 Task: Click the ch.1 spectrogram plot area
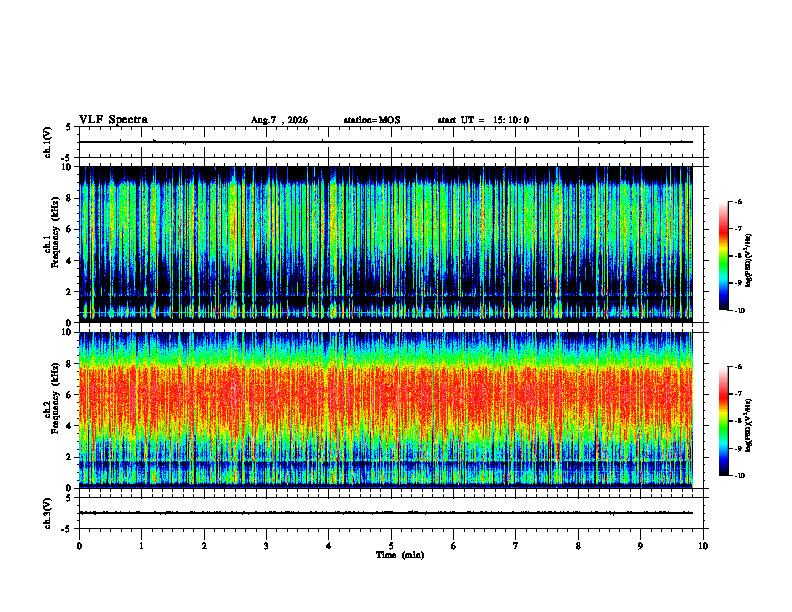[385, 244]
